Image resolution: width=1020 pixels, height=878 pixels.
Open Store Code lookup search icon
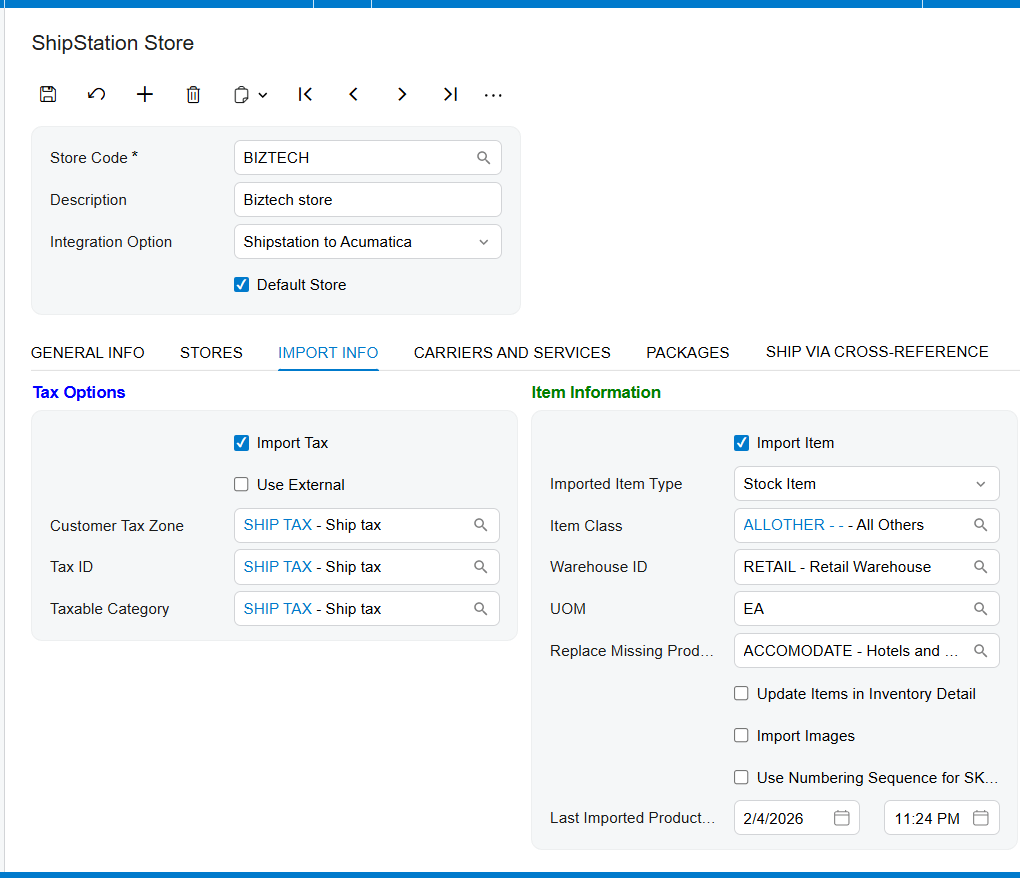483,157
